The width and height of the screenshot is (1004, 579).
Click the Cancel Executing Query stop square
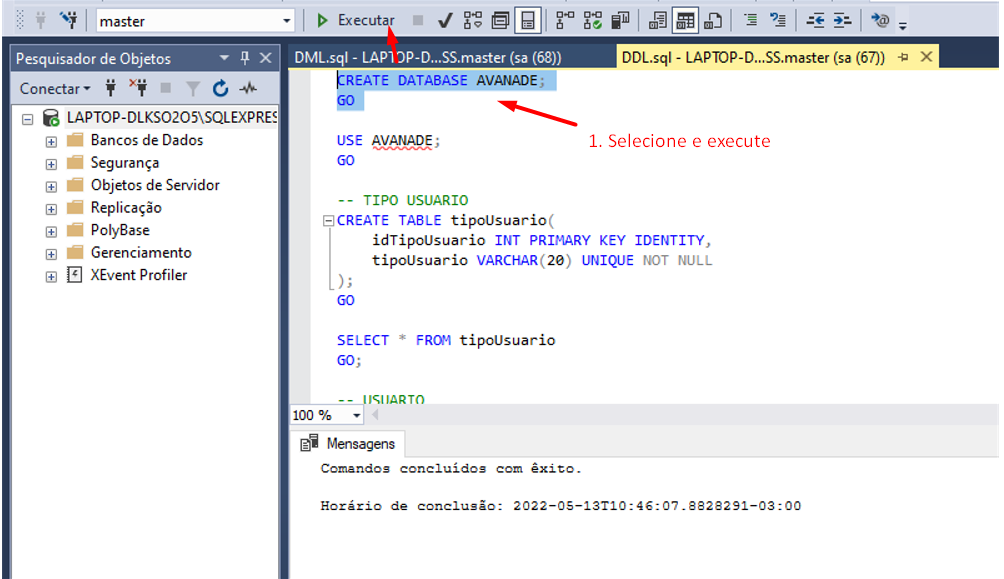pos(417,20)
